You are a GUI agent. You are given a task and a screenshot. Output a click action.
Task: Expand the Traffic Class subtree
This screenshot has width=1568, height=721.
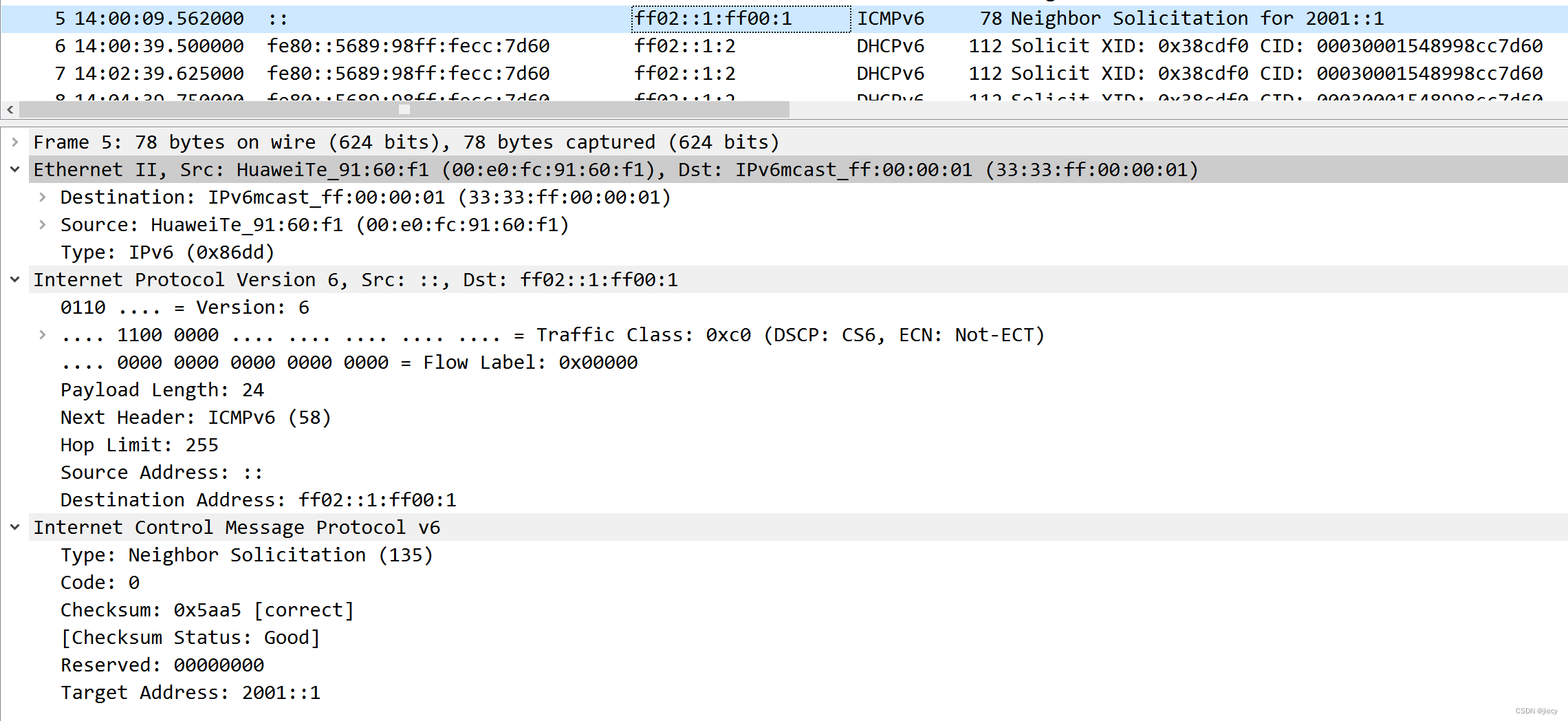click(x=43, y=335)
